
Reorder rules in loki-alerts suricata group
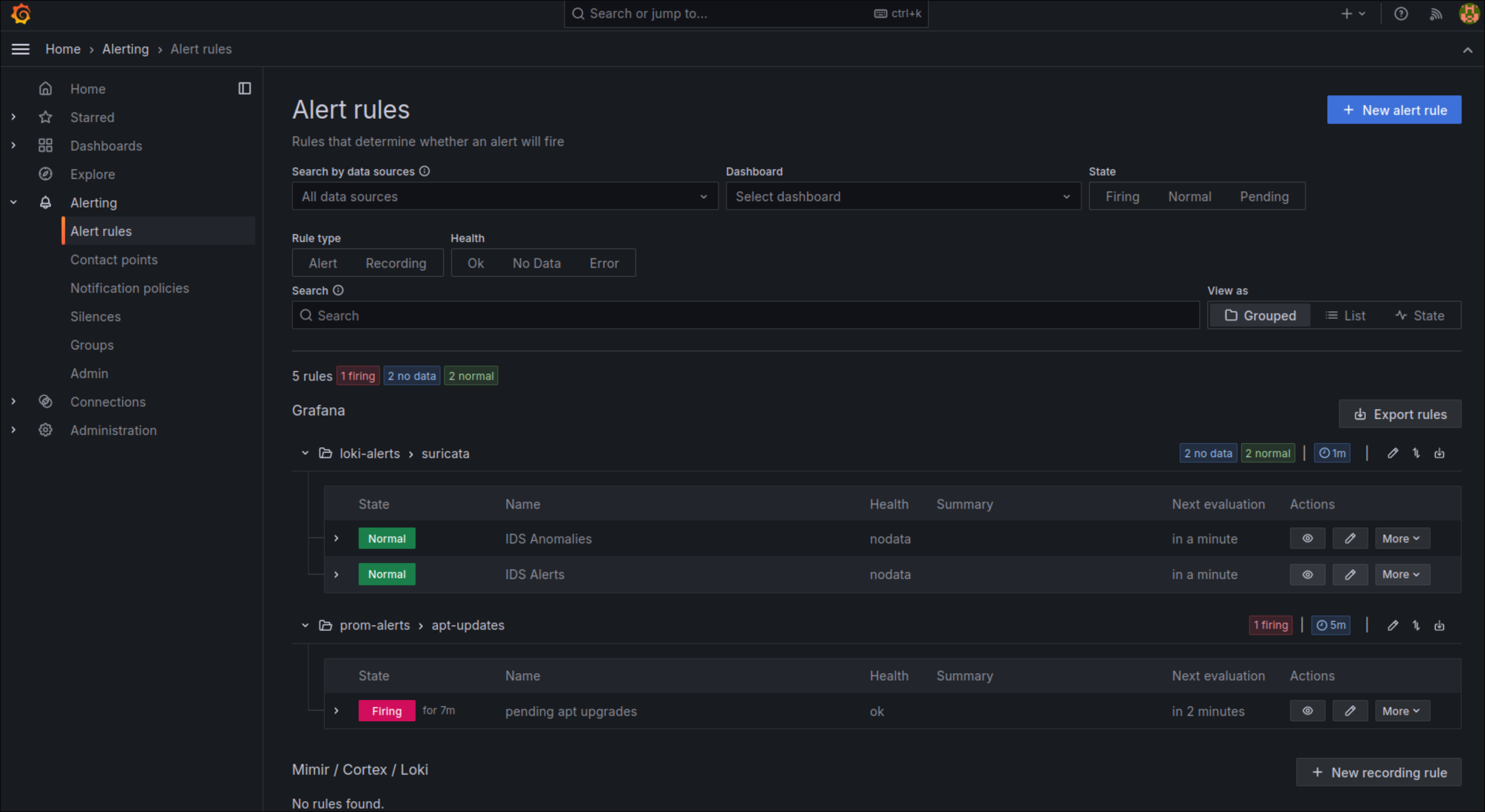[x=1416, y=454]
